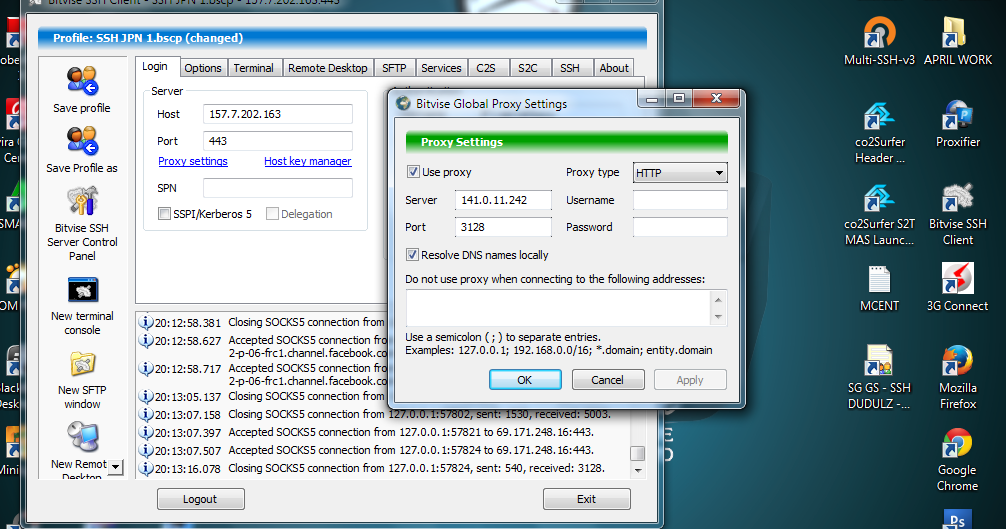
Task: Click the log panel scroll down arrow
Action: [638, 471]
